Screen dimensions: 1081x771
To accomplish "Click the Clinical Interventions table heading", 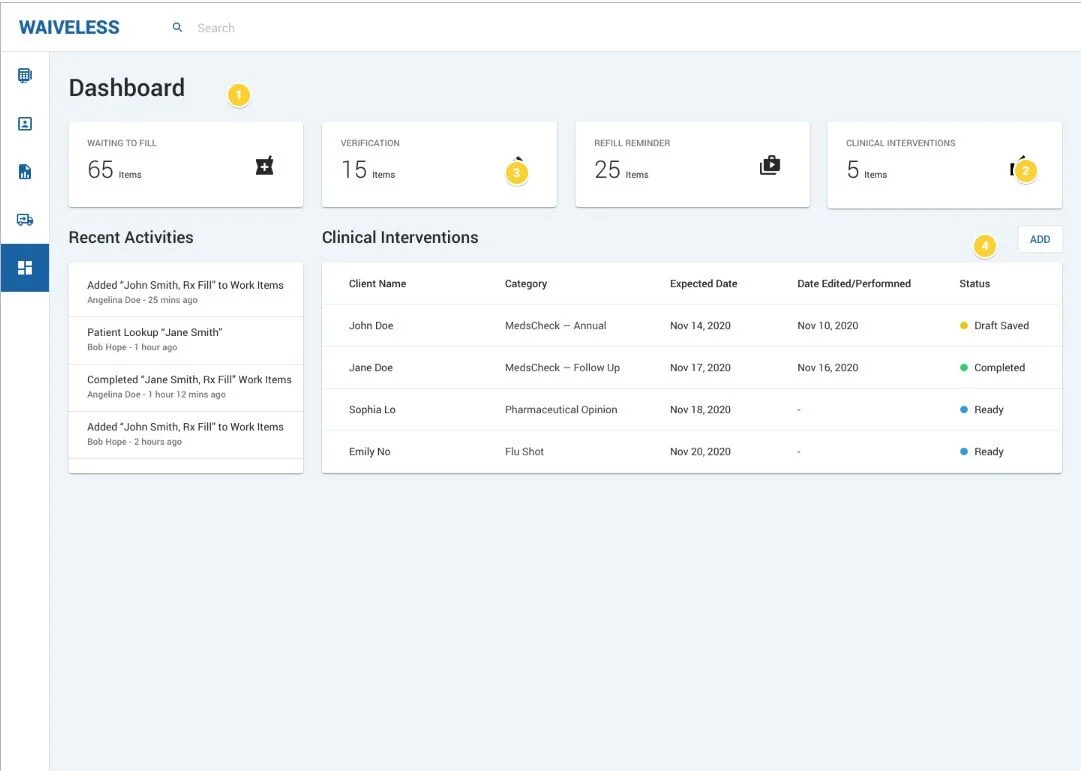I will pyautogui.click(x=400, y=237).
